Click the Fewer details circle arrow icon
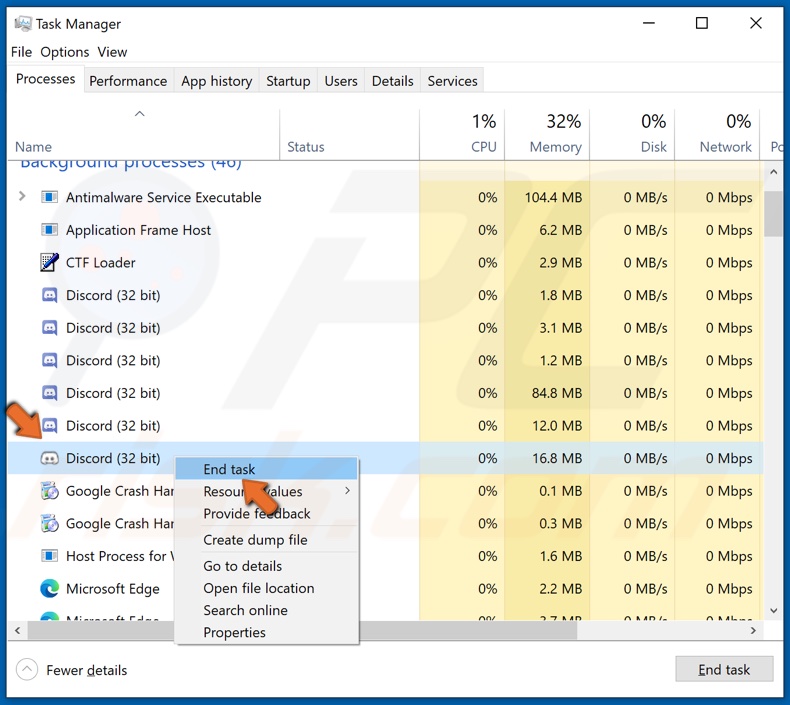Viewport: 790px width, 705px height. (27, 670)
